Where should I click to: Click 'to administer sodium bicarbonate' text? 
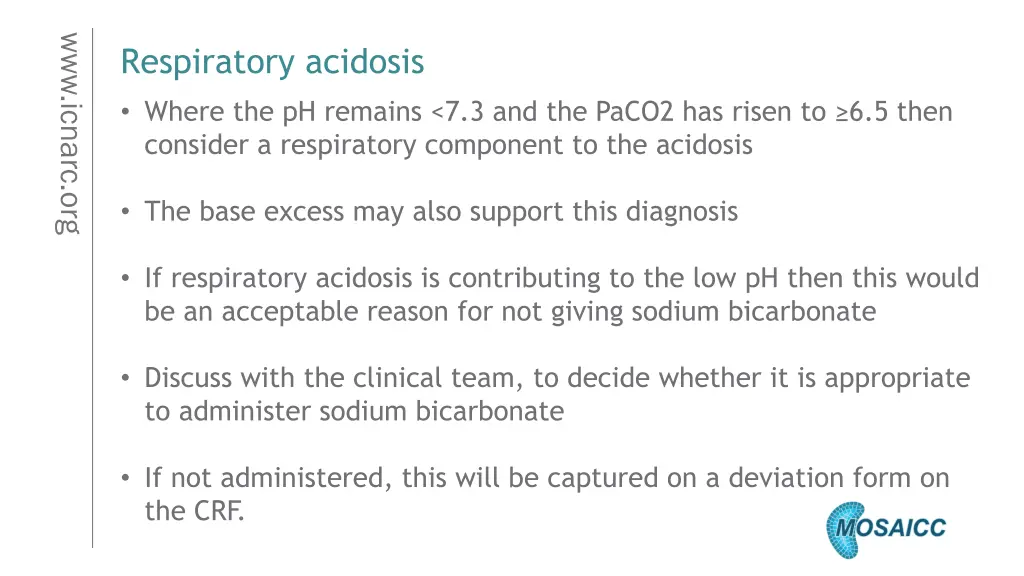[x=354, y=411]
